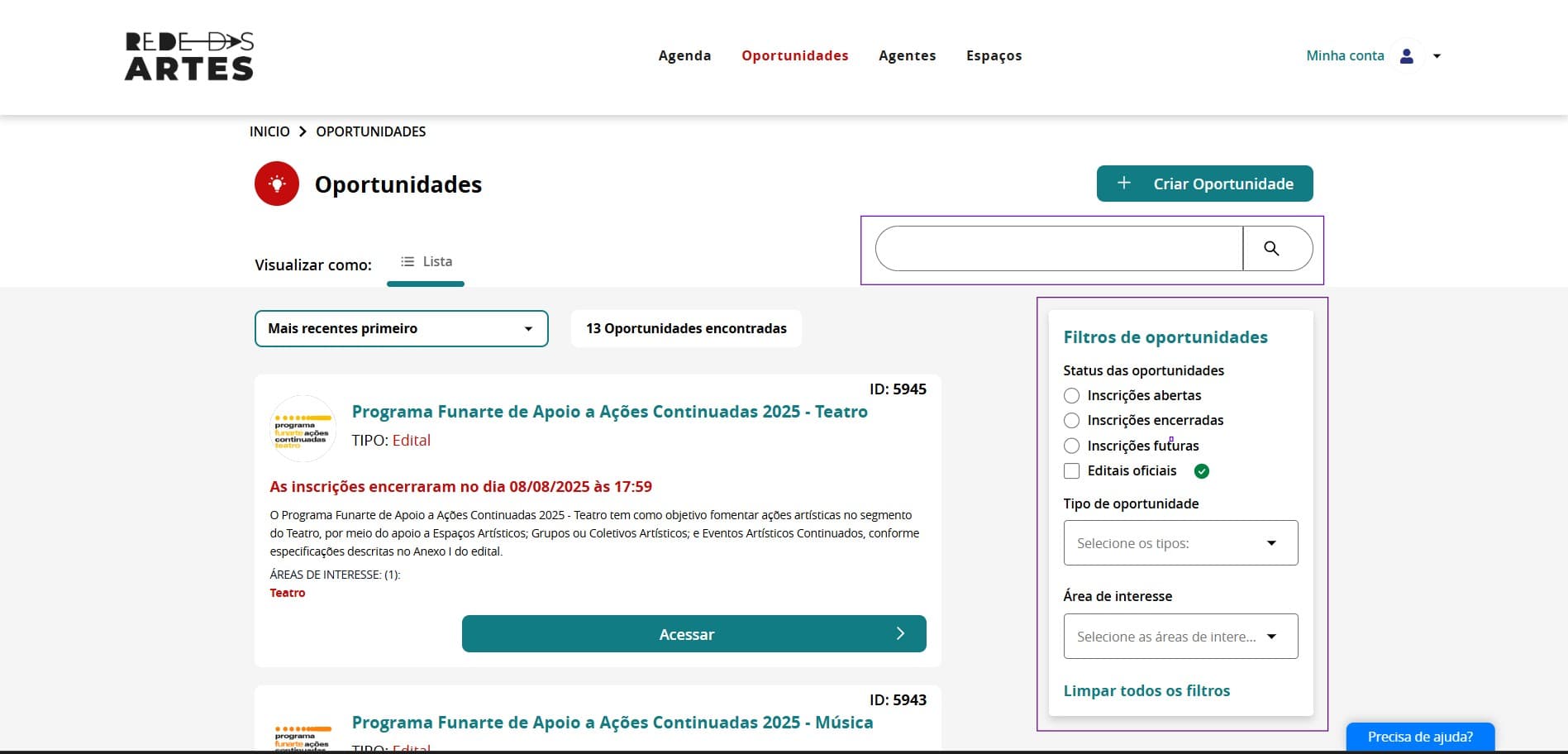Switch to the Lista view tab
Image resolution: width=1568 pixels, height=754 pixels.
coord(427,262)
